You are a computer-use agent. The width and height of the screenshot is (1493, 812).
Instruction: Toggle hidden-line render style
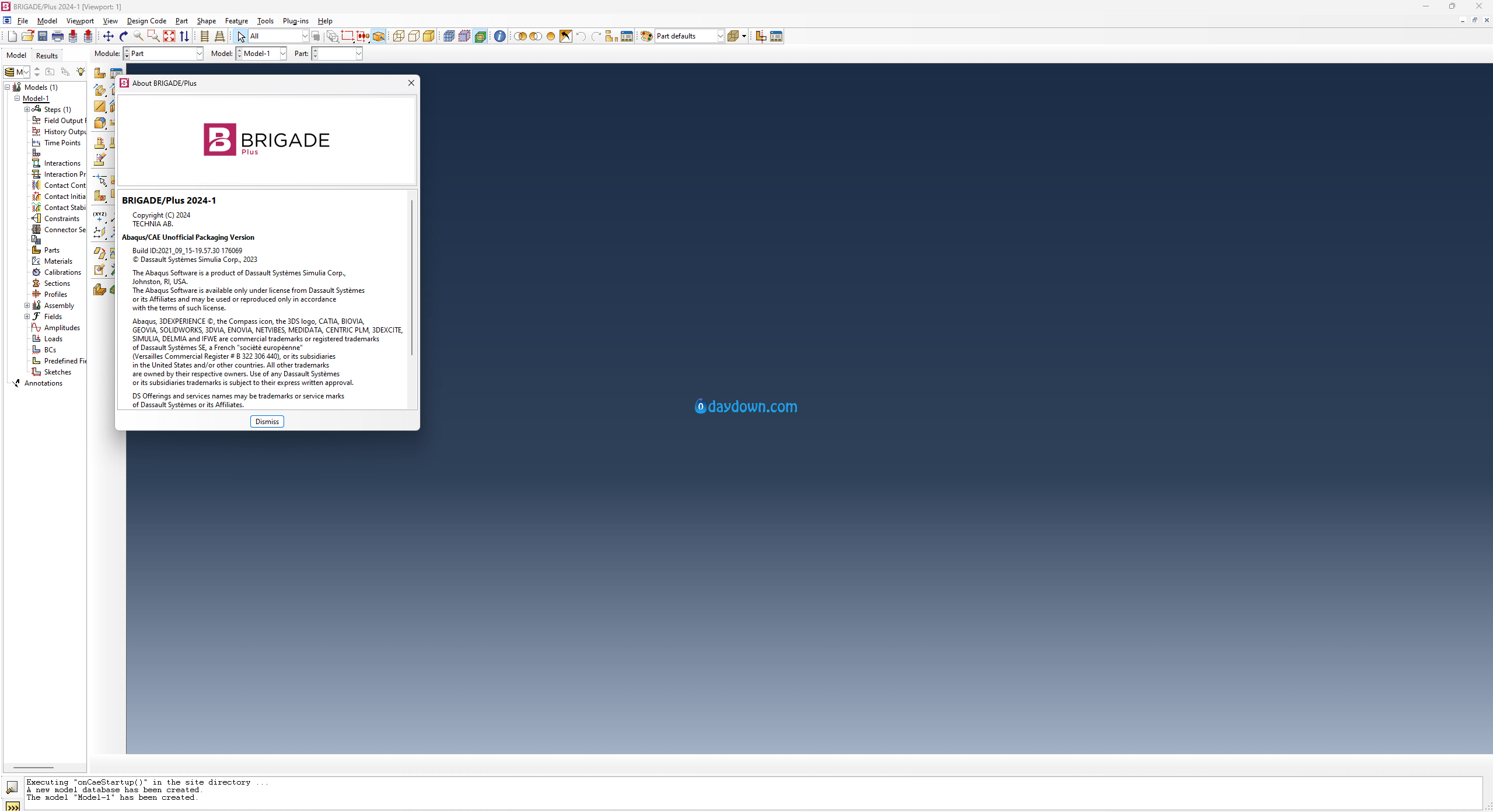414,36
